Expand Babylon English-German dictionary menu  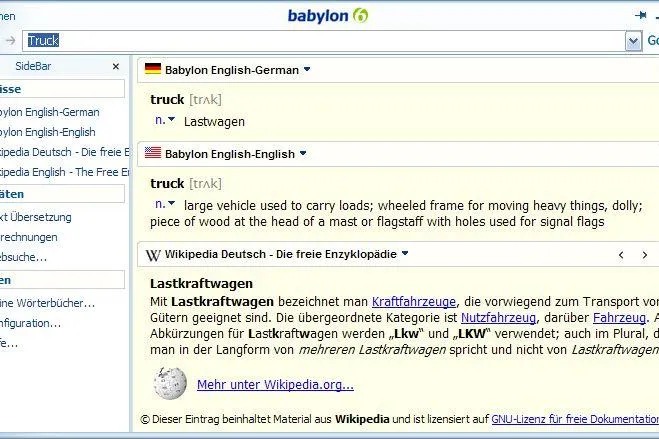tap(307, 69)
